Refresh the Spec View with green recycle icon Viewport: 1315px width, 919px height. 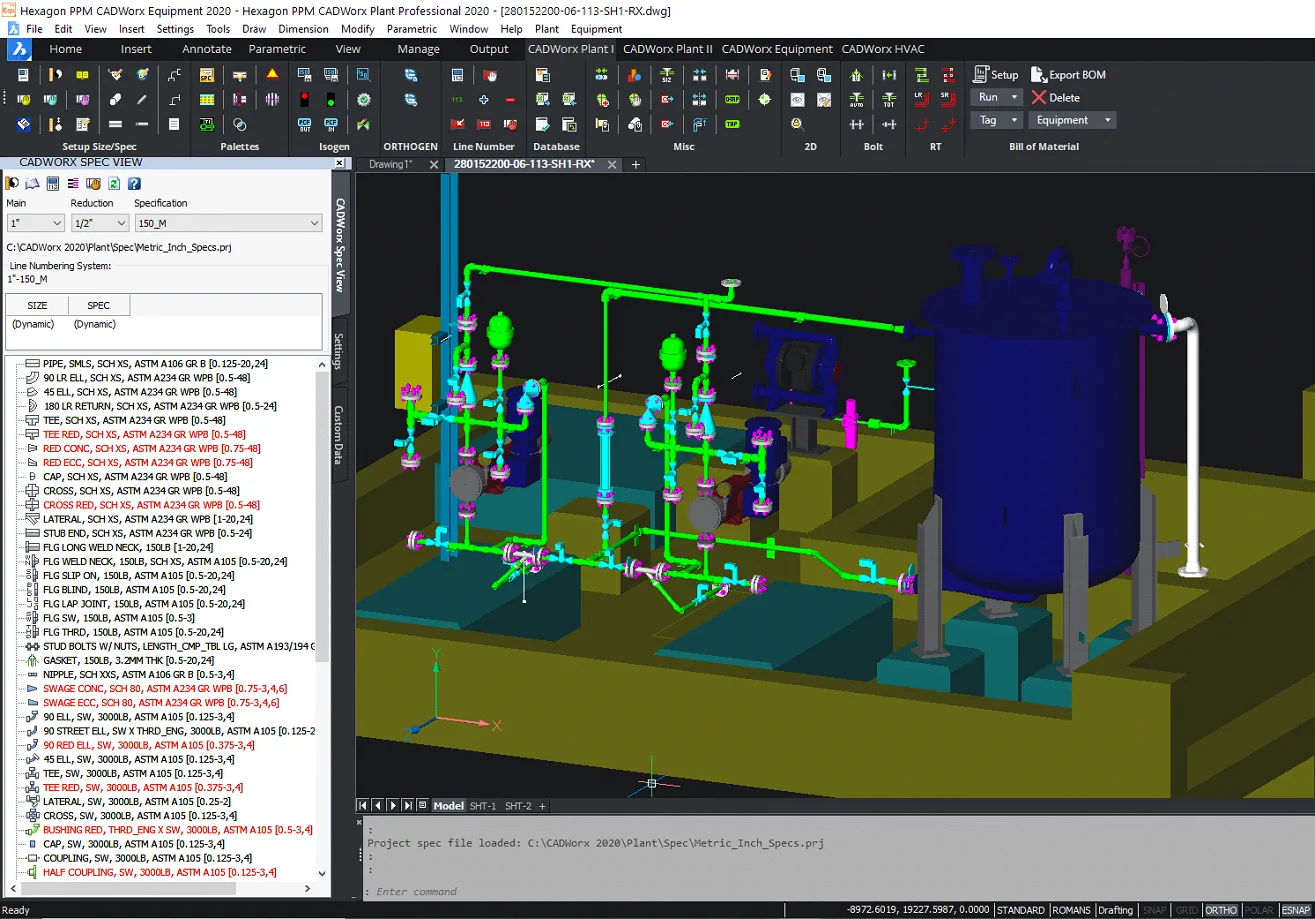coord(114,184)
